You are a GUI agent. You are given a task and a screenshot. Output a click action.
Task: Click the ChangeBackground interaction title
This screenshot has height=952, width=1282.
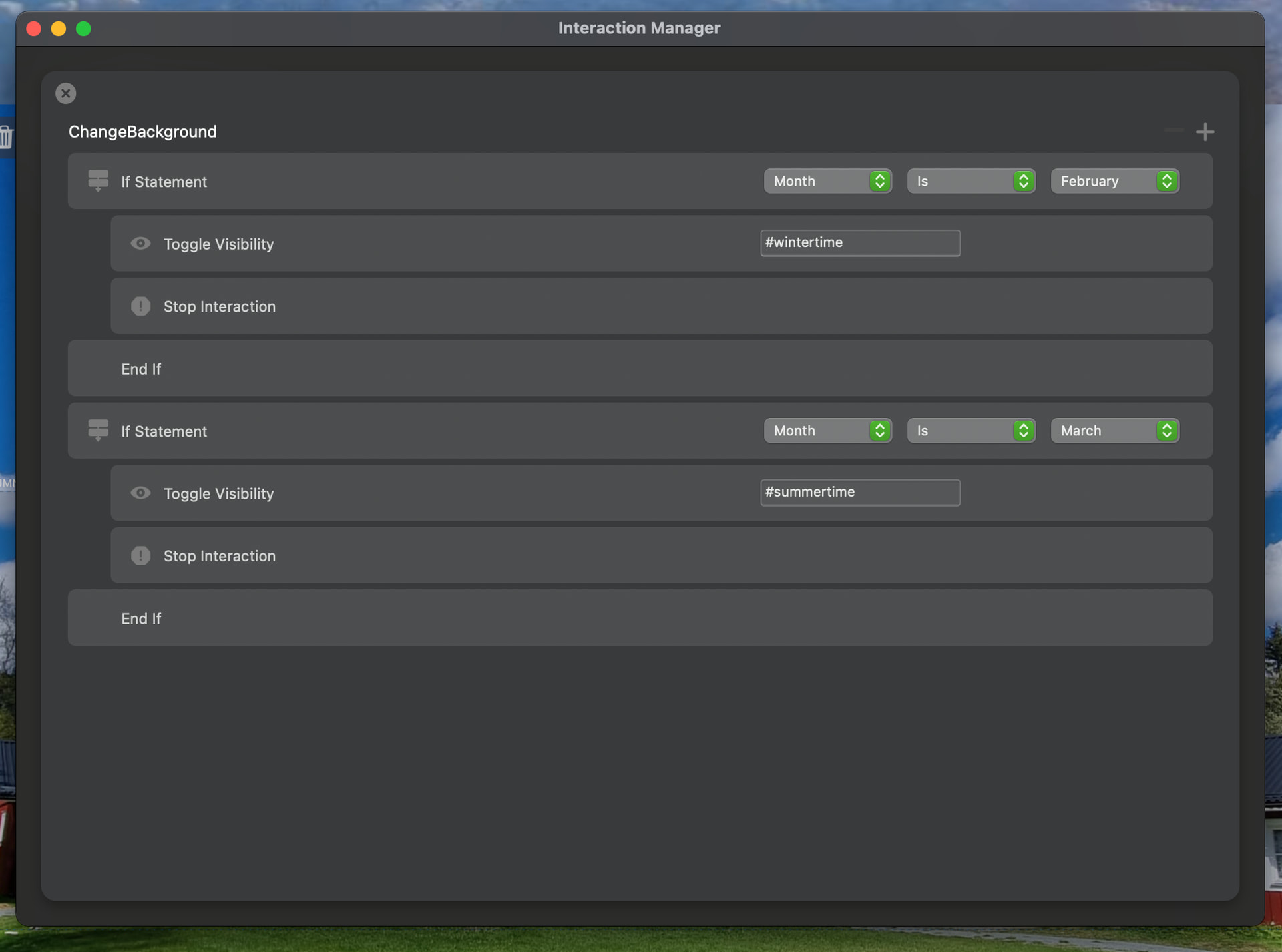tap(142, 132)
